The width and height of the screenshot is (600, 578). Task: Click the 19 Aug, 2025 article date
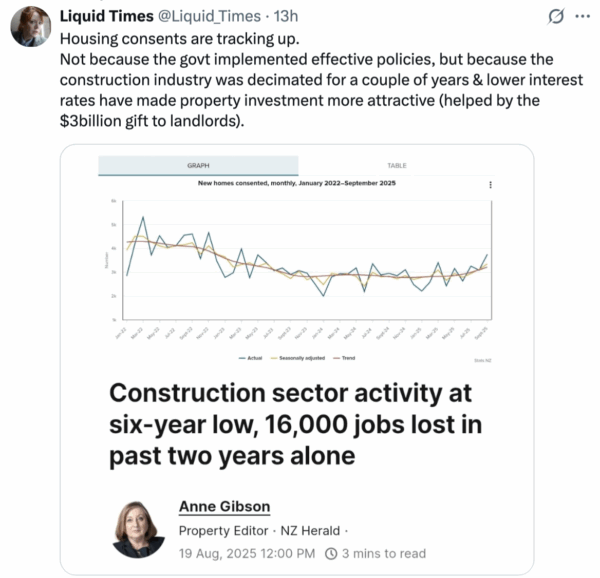246,553
